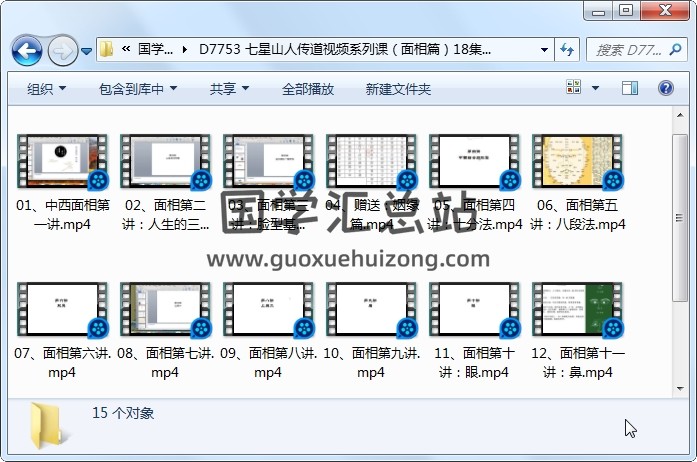
Task: Close the Explorer window
Action: coord(665,11)
